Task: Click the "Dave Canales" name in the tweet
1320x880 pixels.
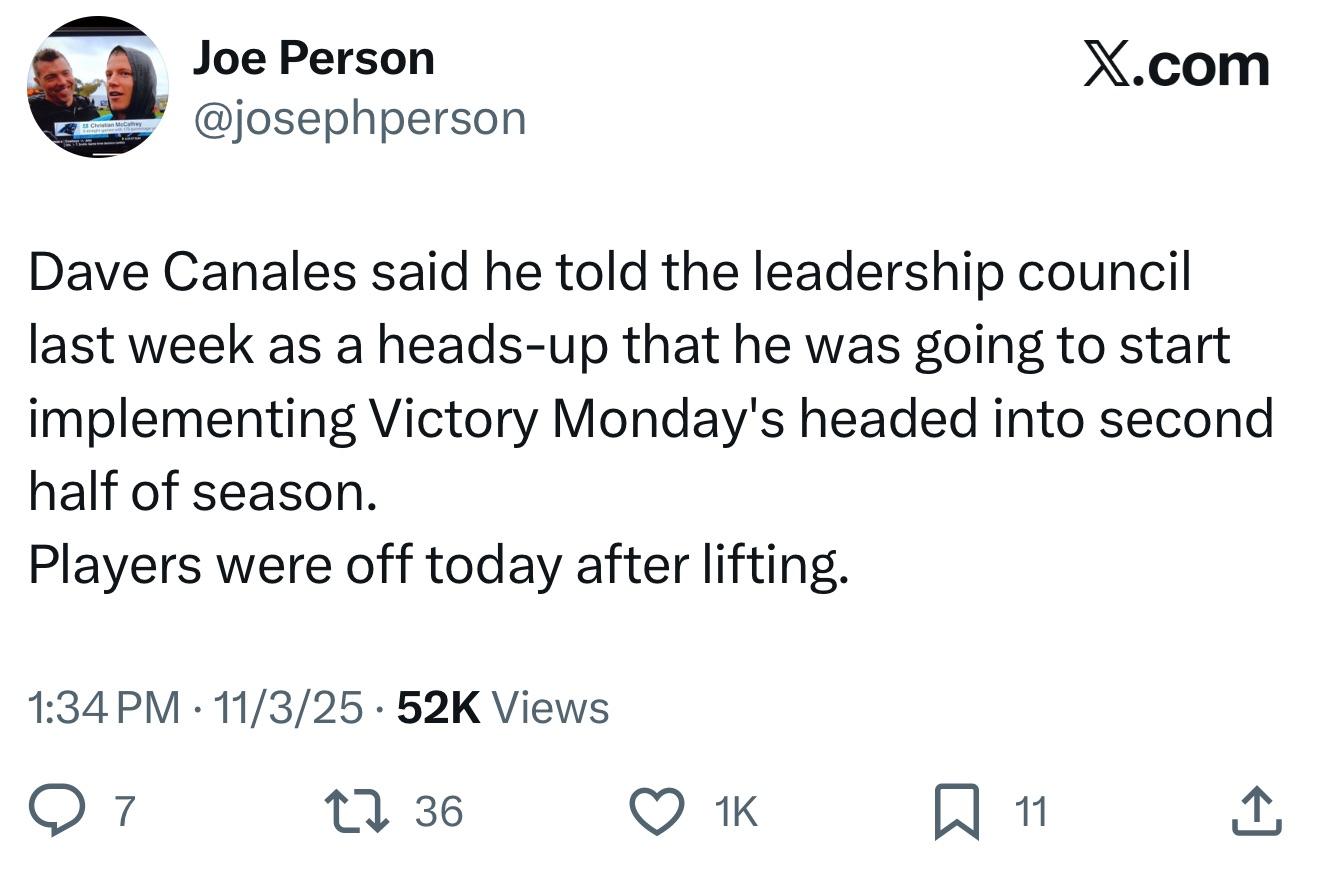Action: pos(191,273)
